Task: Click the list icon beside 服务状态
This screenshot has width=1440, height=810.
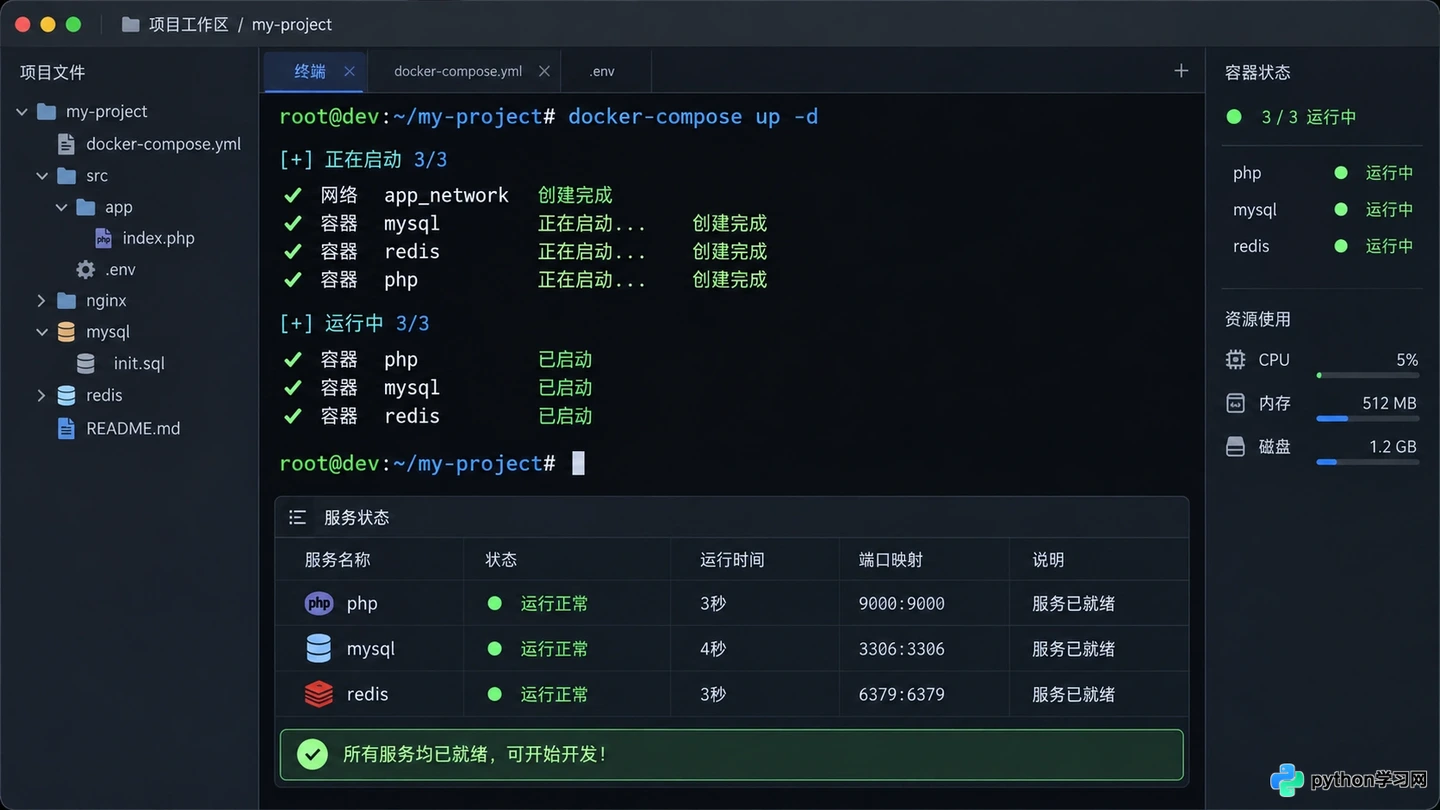Action: tap(297, 517)
